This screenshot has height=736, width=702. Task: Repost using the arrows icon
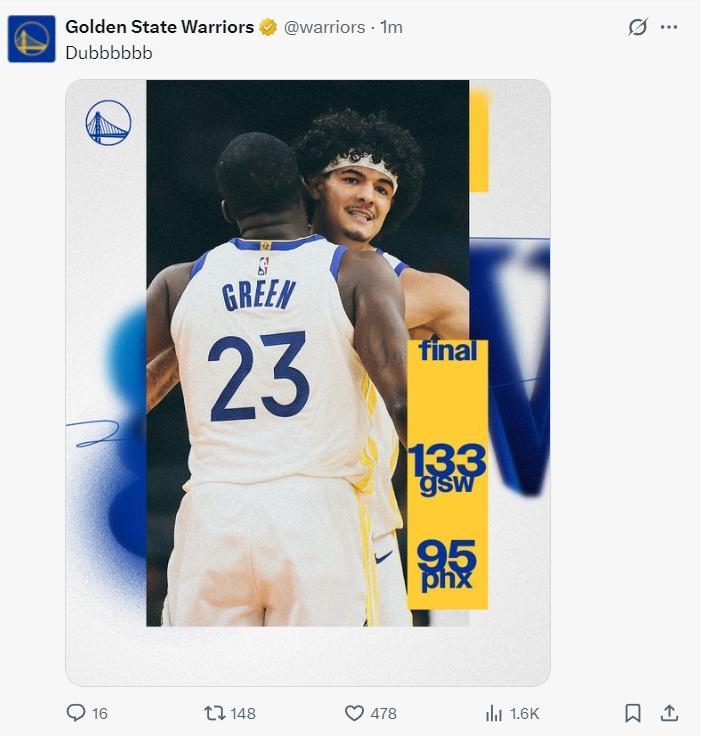pyautogui.click(x=213, y=713)
